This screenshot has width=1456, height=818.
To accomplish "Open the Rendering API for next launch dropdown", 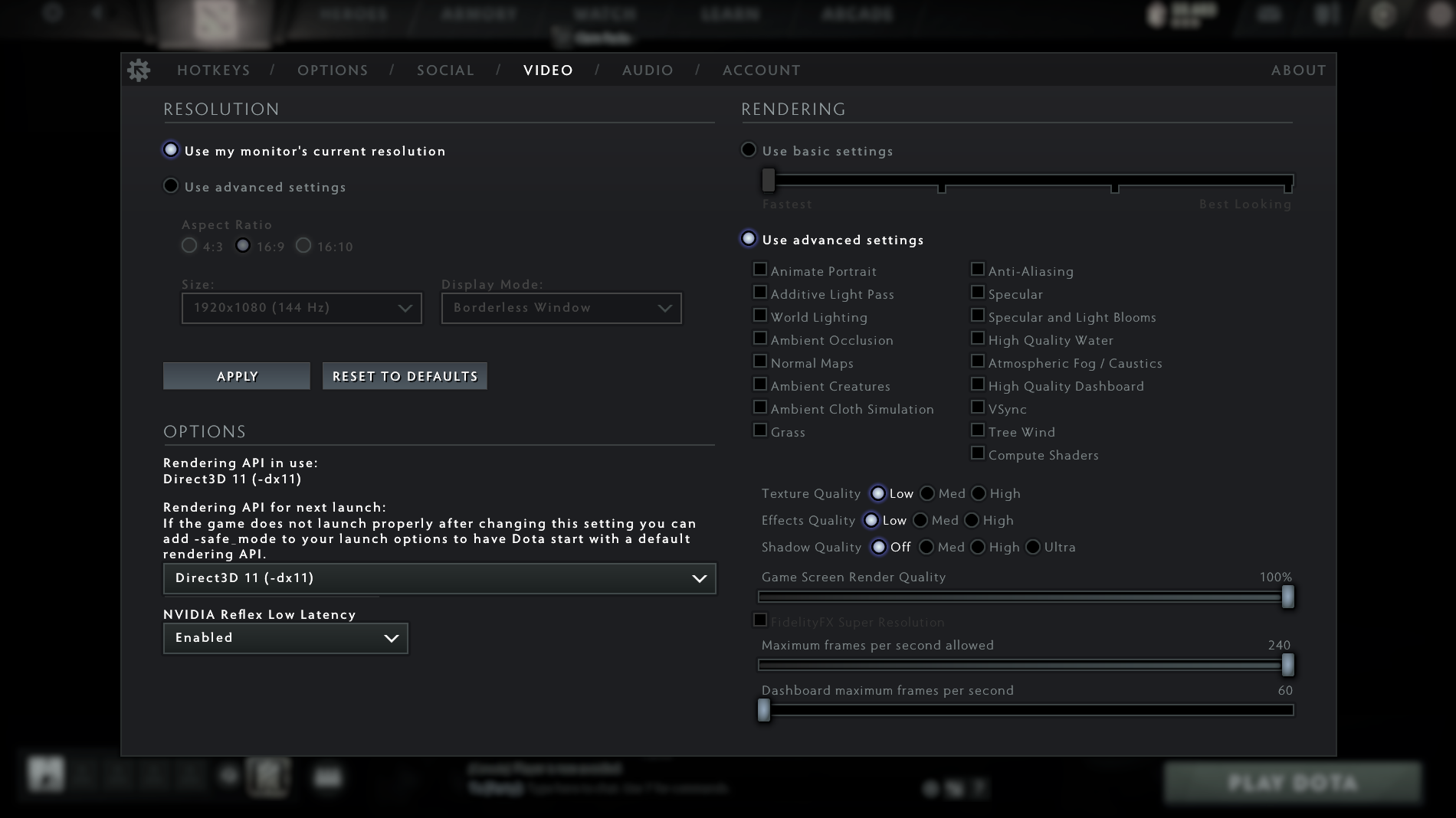I will coord(439,579).
